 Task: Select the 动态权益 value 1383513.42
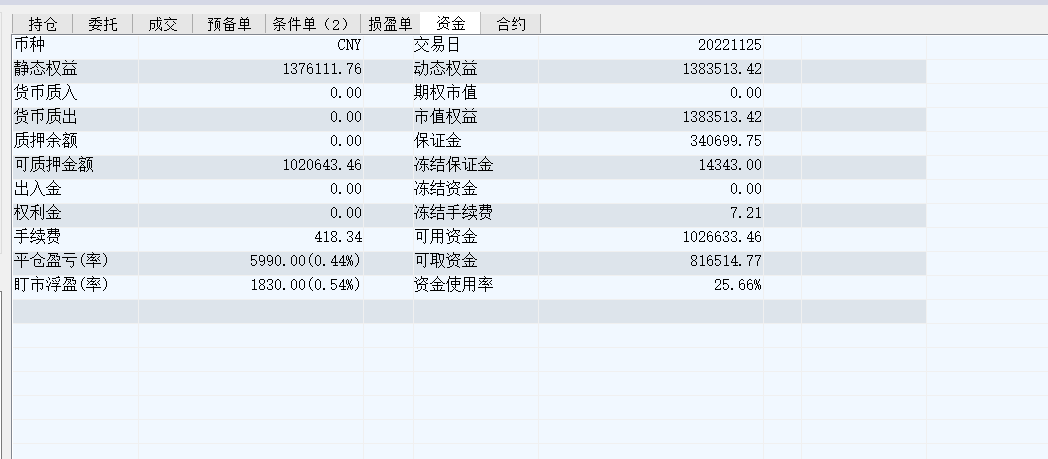tap(723, 69)
